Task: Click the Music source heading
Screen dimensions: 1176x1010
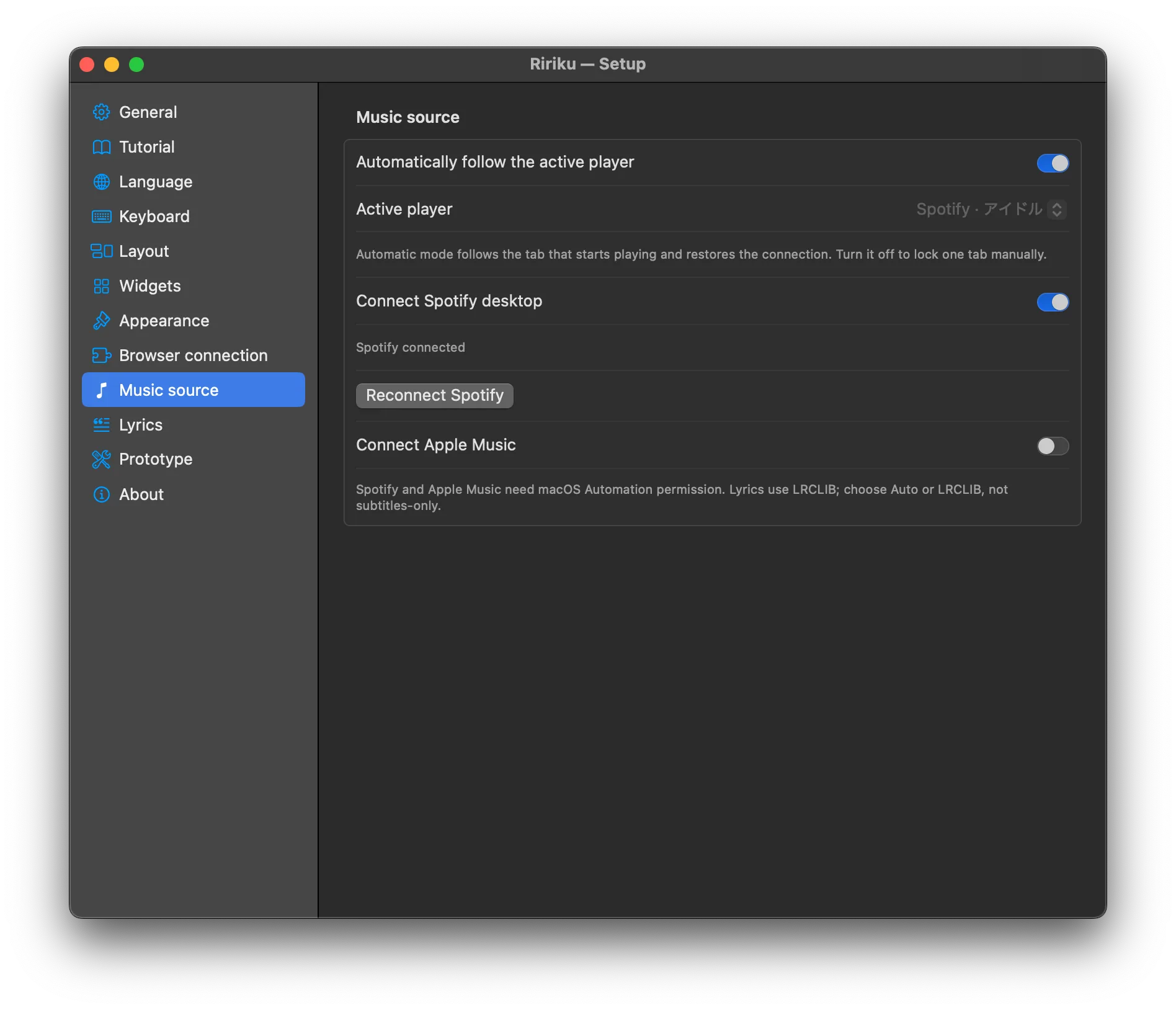Action: [408, 117]
